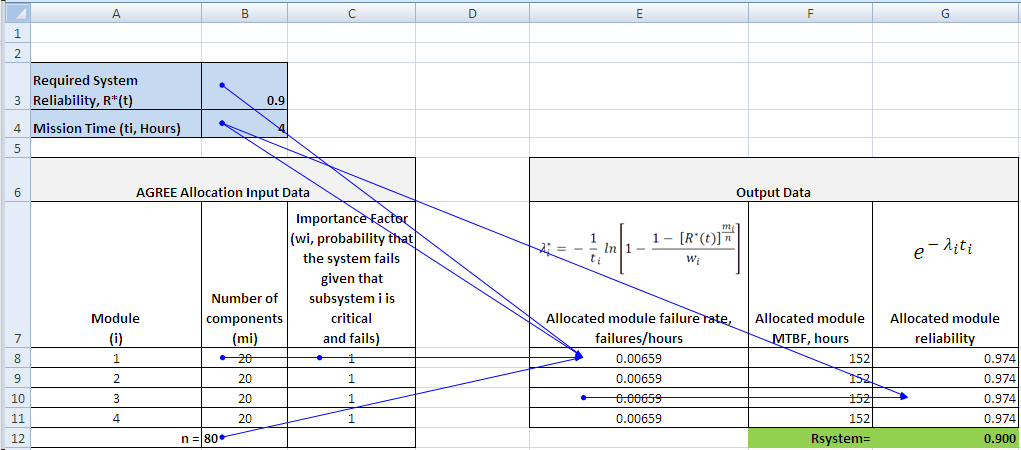Select row 9 failure rate 0.00659
Image resolution: width=1021 pixels, height=450 pixels.
(x=639, y=378)
